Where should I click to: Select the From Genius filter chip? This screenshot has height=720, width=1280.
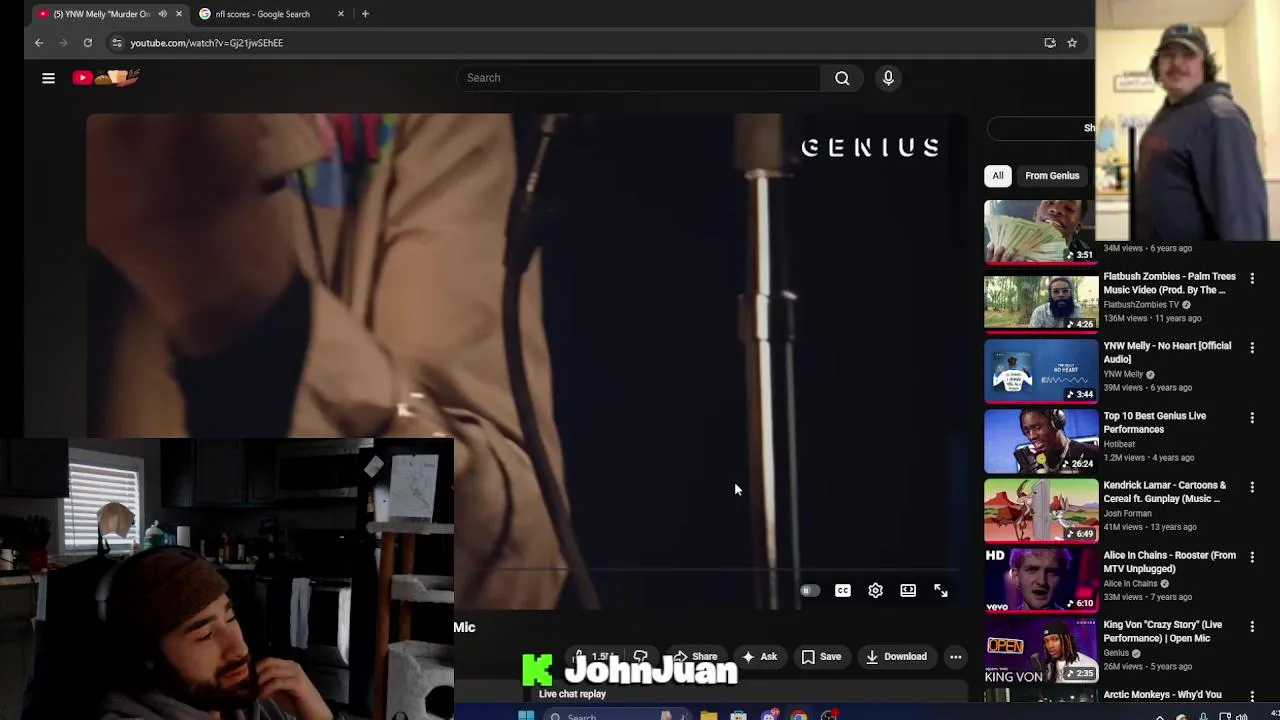[1052, 176]
